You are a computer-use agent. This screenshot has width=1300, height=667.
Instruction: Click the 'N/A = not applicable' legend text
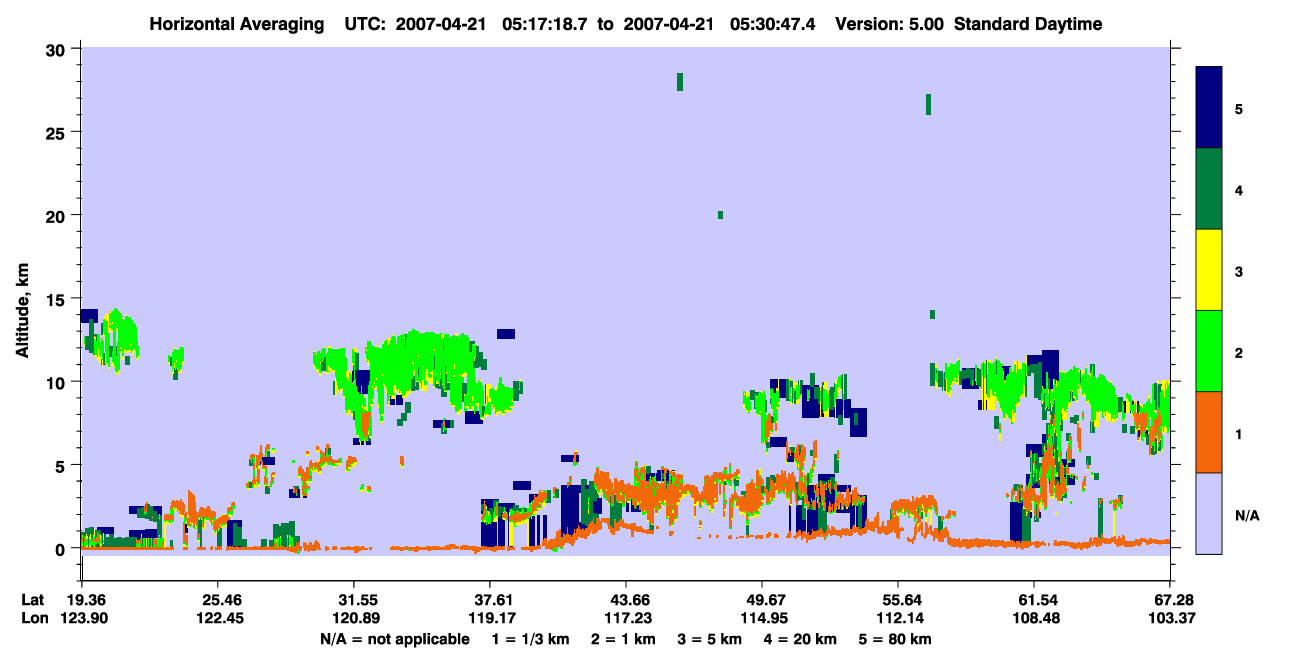tap(394, 639)
